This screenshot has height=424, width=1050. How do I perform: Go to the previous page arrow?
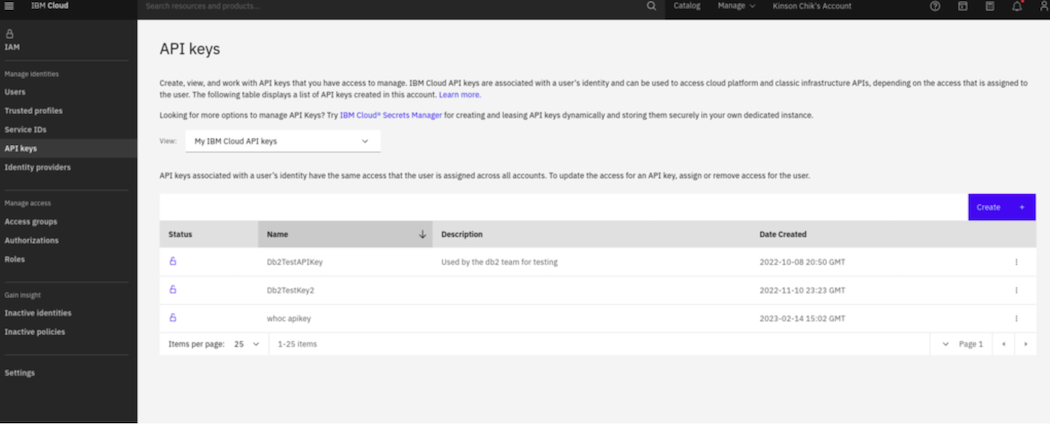tap(1003, 344)
